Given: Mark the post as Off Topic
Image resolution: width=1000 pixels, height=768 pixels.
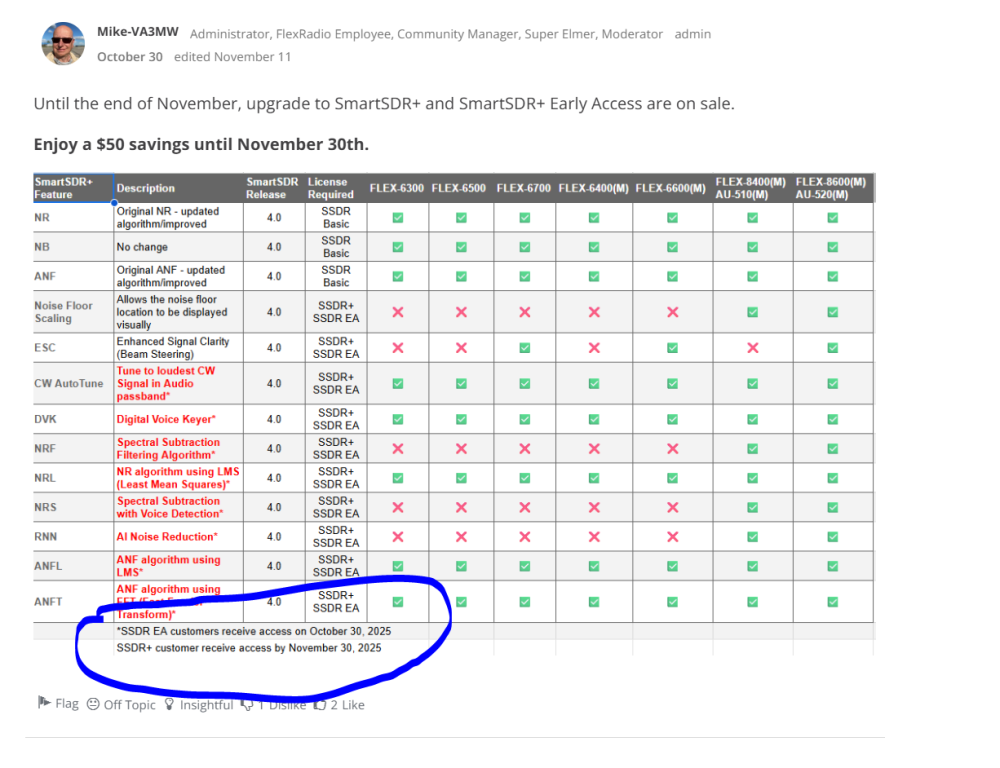Looking at the screenshot, I should (121, 704).
